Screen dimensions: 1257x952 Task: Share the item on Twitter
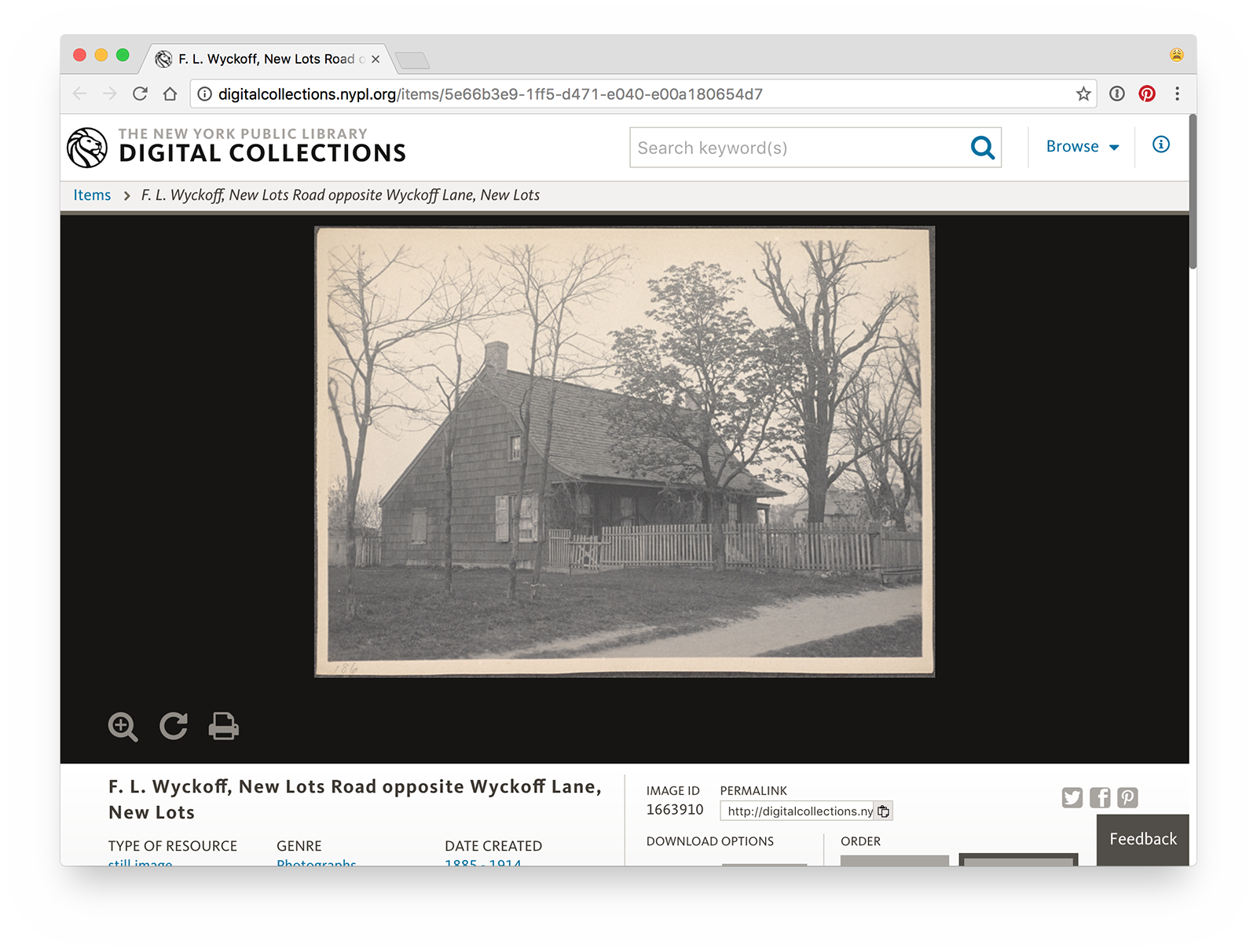click(x=1072, y=798)
